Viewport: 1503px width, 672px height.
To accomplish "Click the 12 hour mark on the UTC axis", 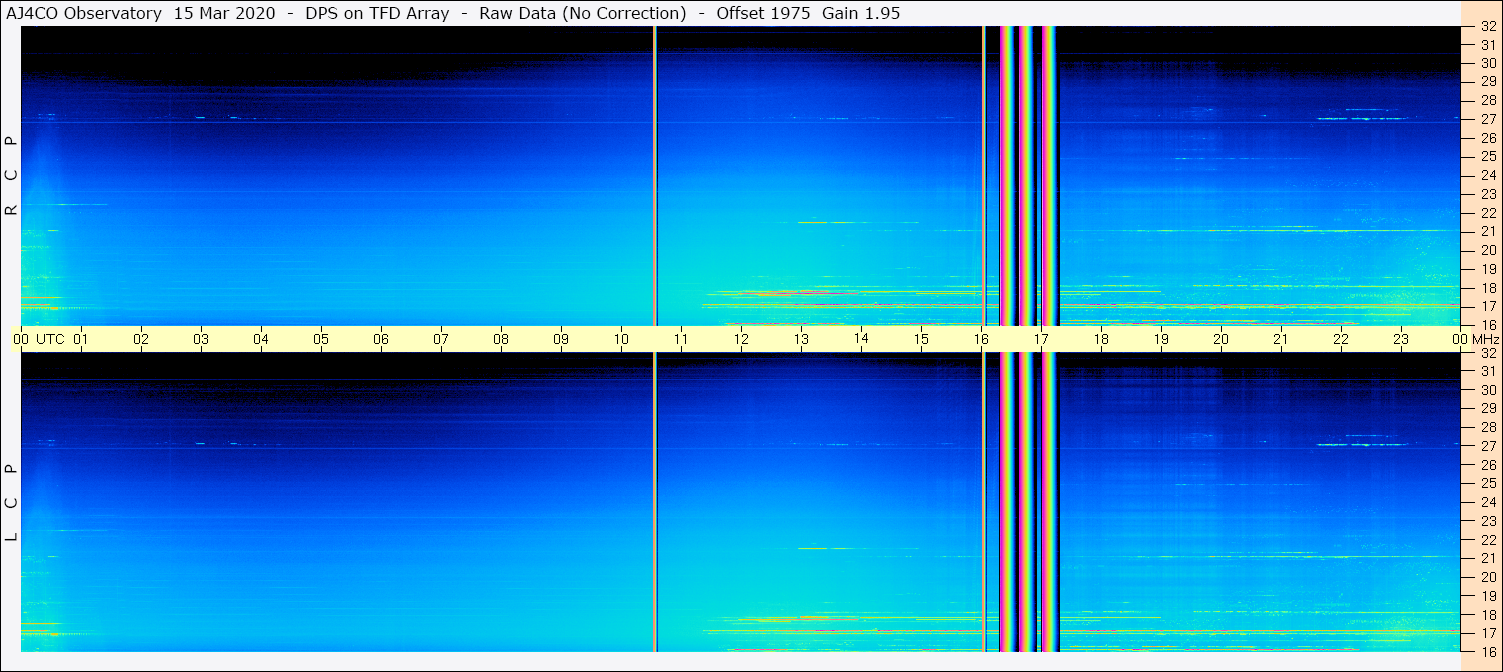I will 741,339.
